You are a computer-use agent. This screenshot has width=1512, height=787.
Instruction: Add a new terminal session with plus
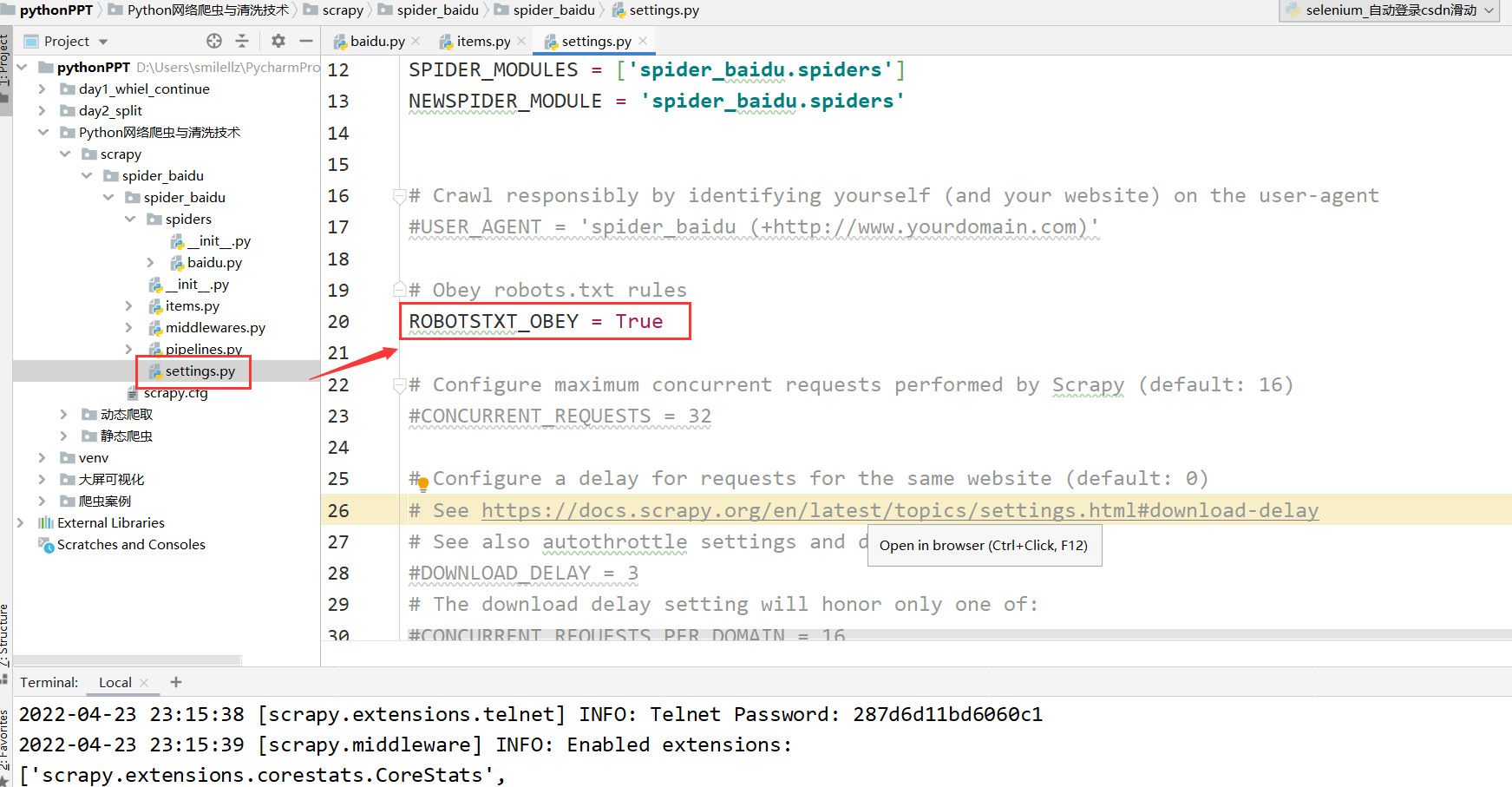176,682
